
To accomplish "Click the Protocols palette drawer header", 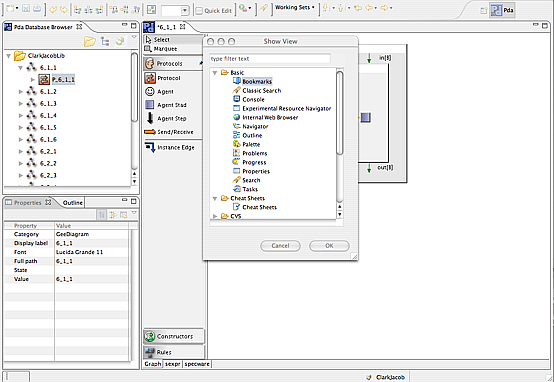I will [174, 64].
